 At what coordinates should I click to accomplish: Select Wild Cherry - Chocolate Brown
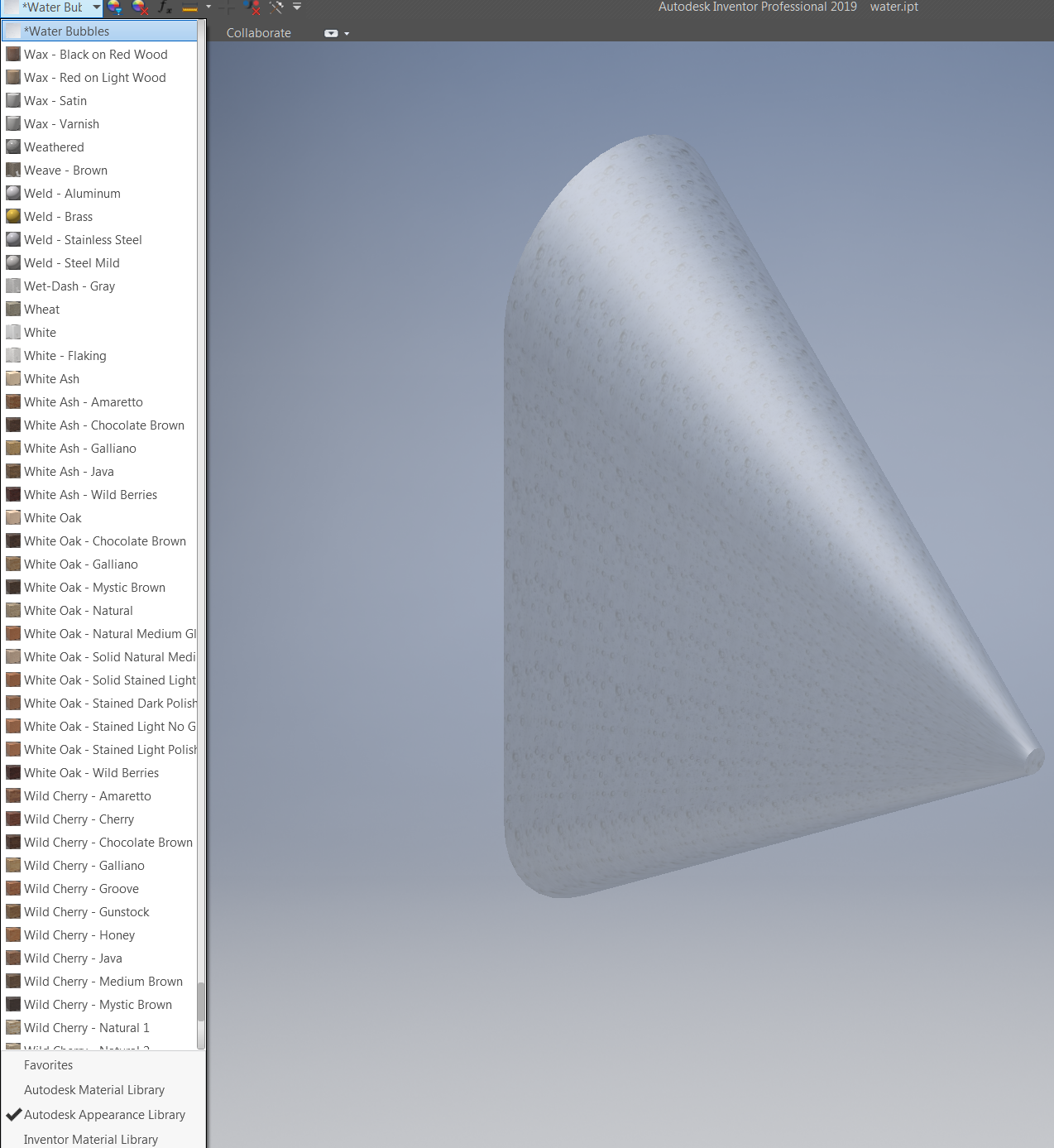(x=99, y=843)
